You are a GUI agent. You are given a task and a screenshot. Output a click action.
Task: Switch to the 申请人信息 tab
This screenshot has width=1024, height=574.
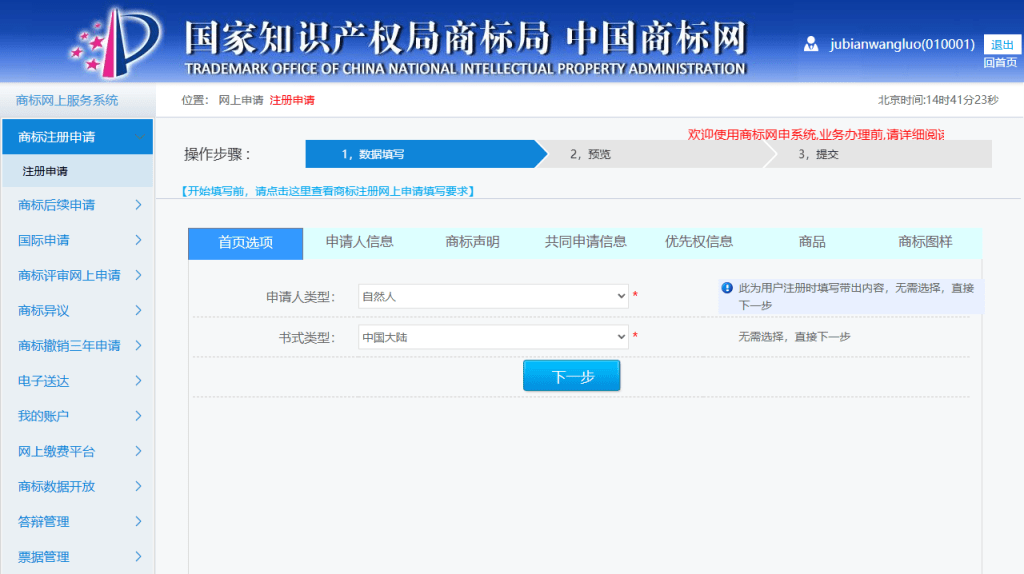(359, 242)
